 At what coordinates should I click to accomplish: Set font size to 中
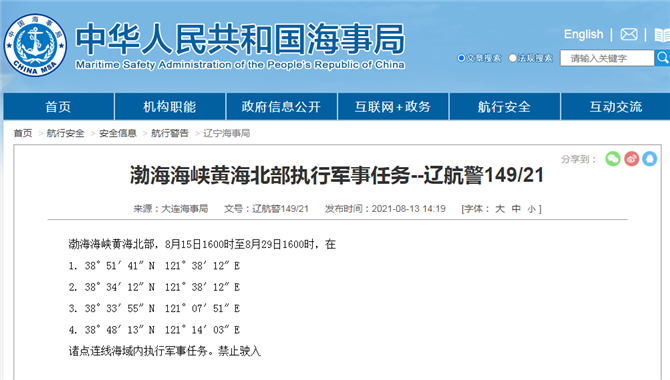pyautogui.click(x=516, y=209)
